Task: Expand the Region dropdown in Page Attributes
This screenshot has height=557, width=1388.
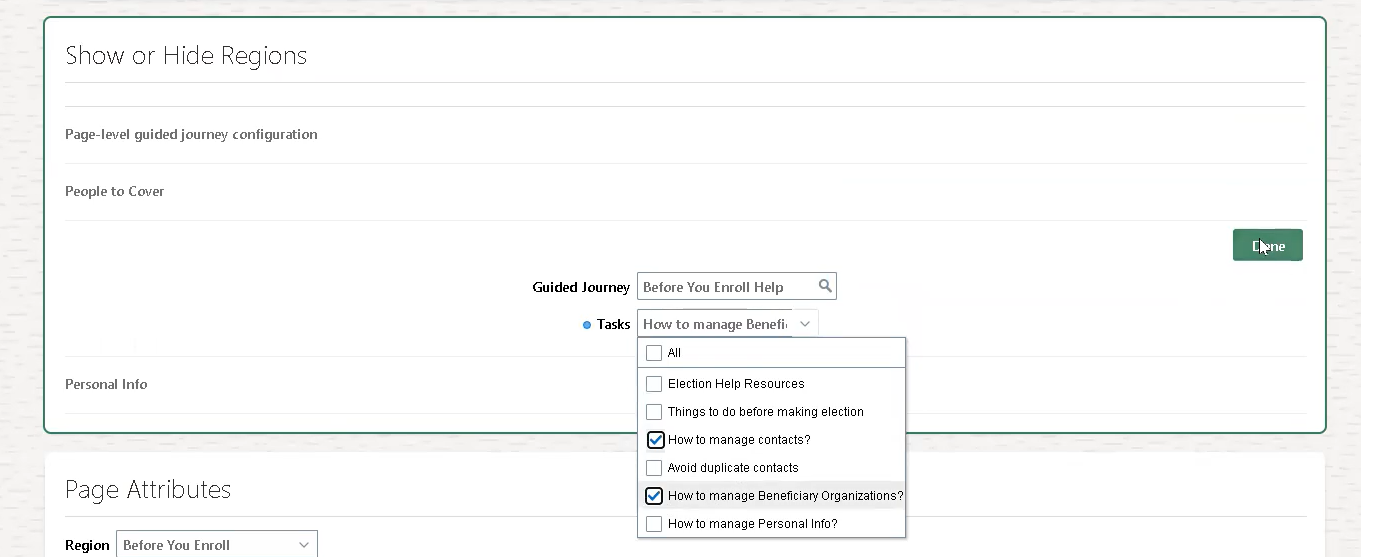Action: click(303, 545)
